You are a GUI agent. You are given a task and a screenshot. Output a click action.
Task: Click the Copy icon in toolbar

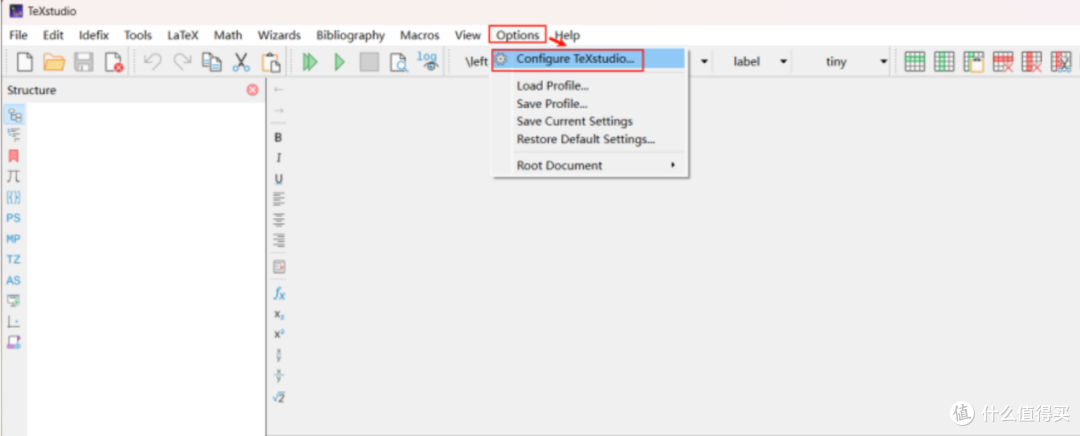[211, 62]
